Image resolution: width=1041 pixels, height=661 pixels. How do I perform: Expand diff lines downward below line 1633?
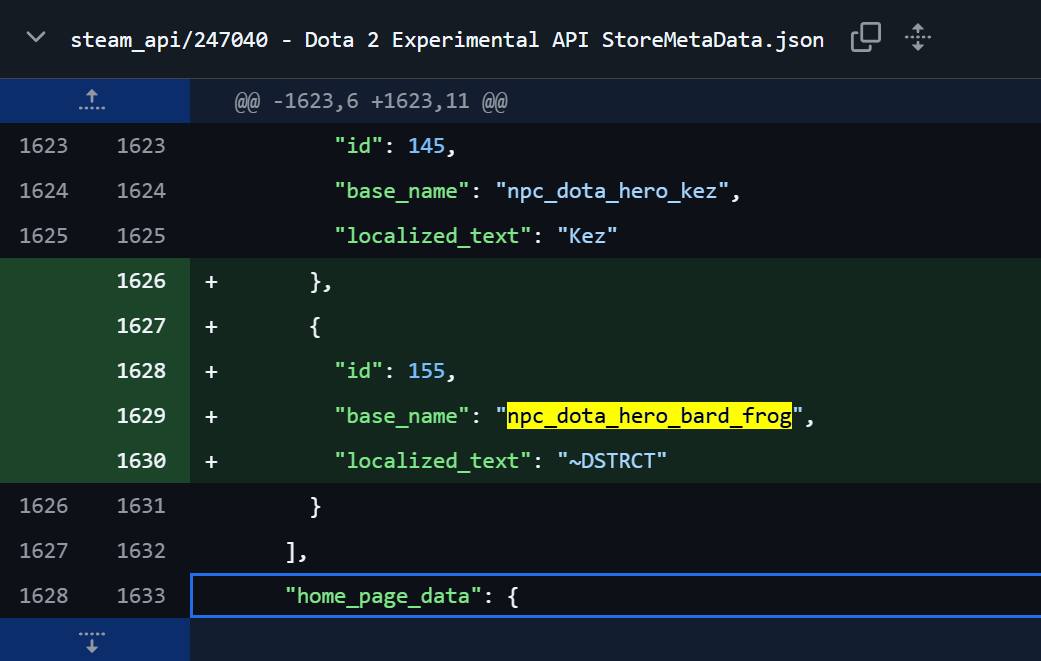pos(92,641)
